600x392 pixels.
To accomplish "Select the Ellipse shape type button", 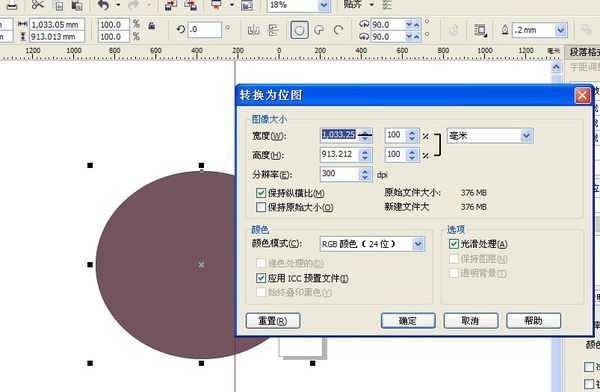I will [299, 30].
